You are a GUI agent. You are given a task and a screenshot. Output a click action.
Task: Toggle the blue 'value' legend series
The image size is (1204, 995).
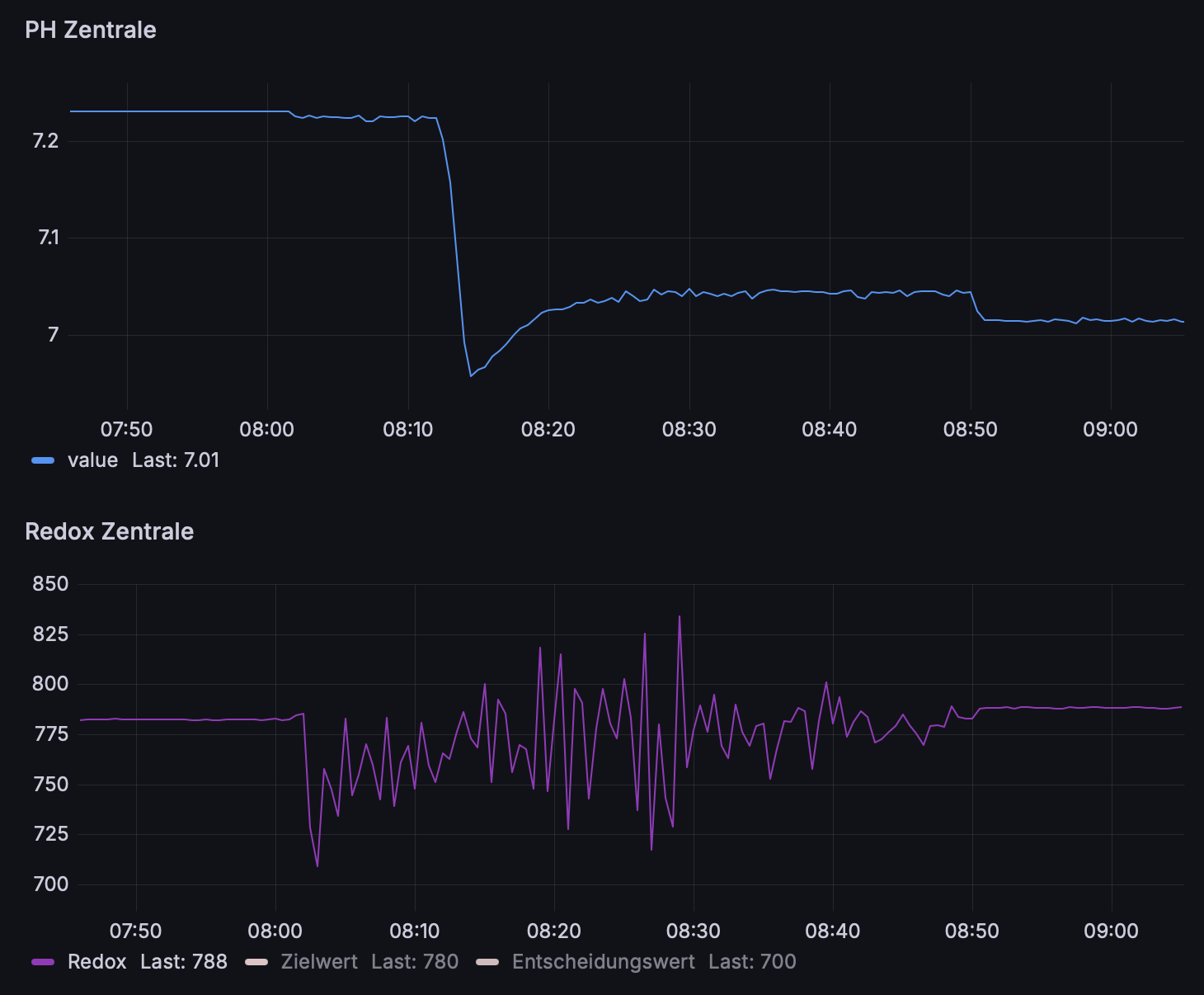(92, 460)
